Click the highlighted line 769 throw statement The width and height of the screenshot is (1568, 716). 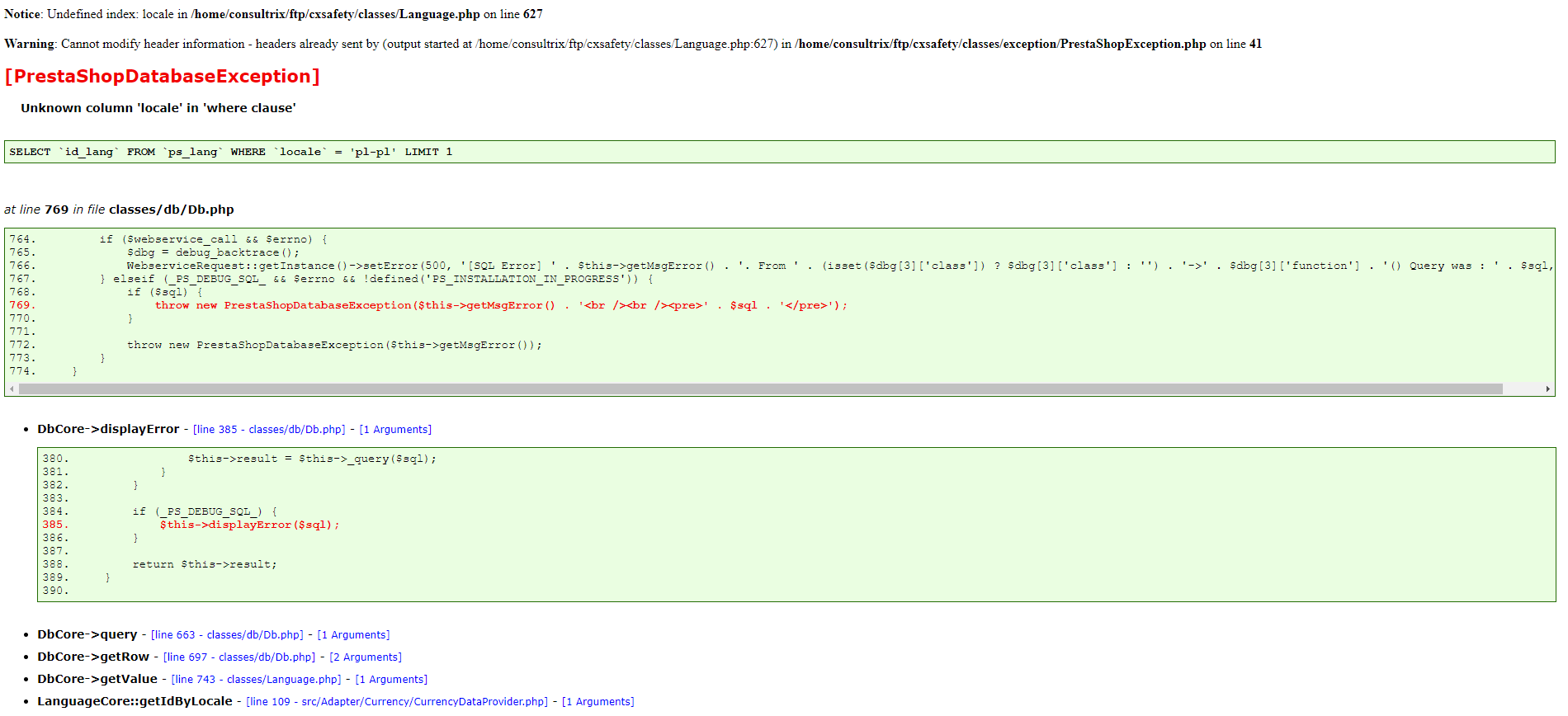[501, 305]
